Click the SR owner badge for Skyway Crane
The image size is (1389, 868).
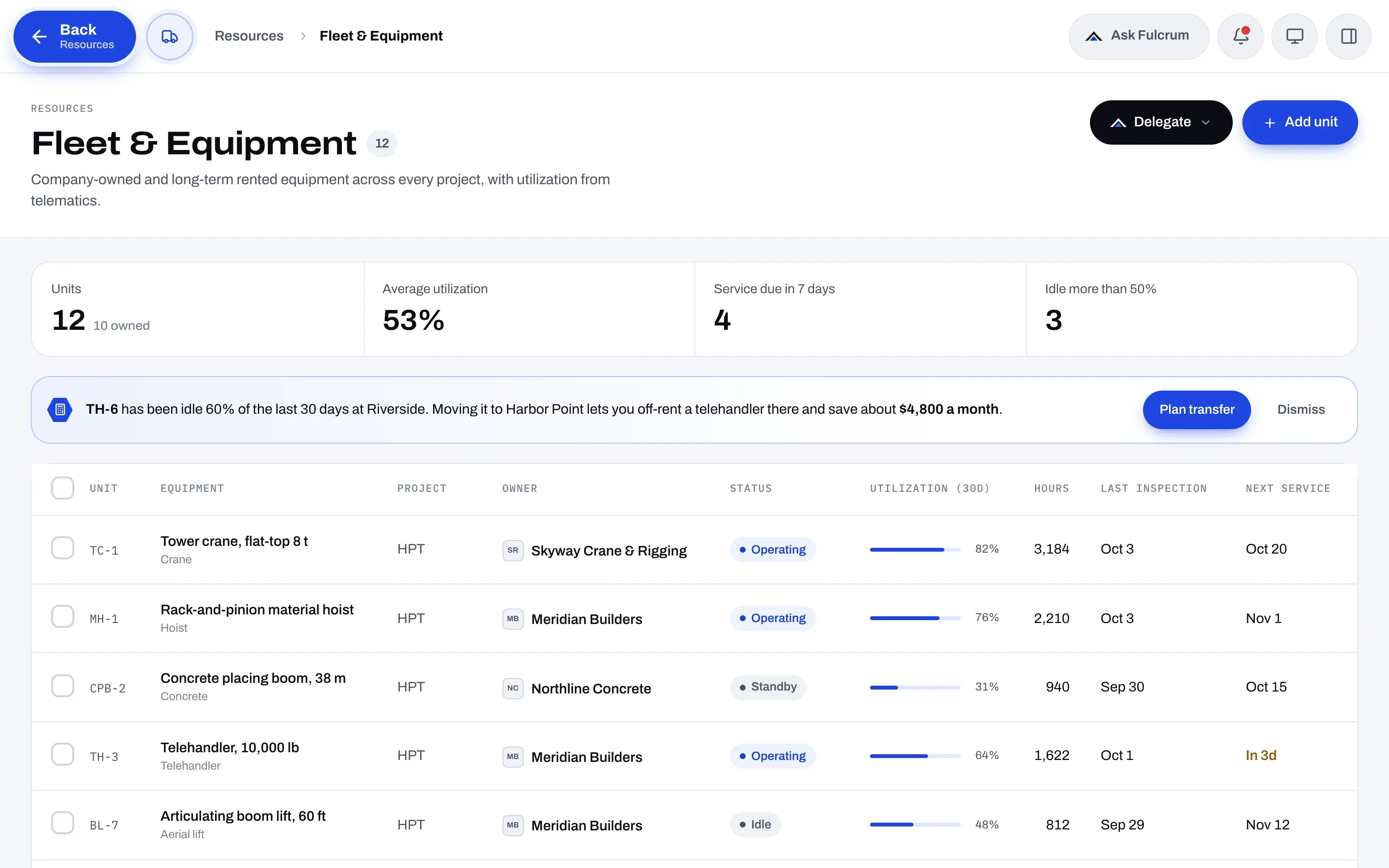click(513, 550)
